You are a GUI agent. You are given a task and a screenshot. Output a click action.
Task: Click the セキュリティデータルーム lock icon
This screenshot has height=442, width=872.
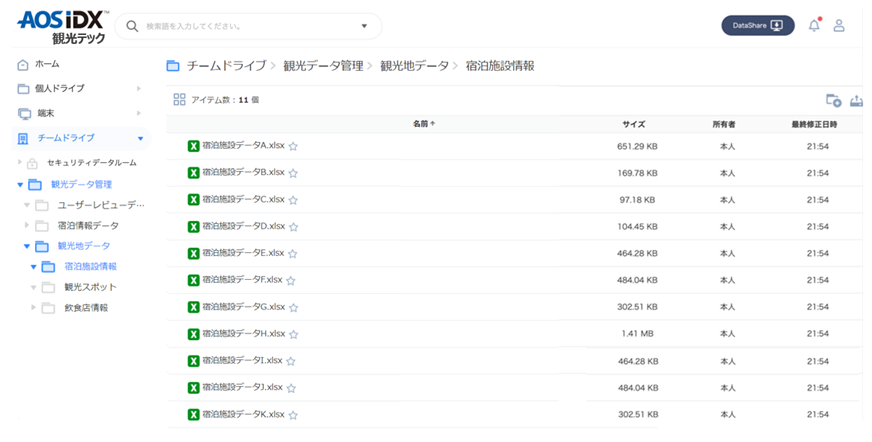coord(32,163)
